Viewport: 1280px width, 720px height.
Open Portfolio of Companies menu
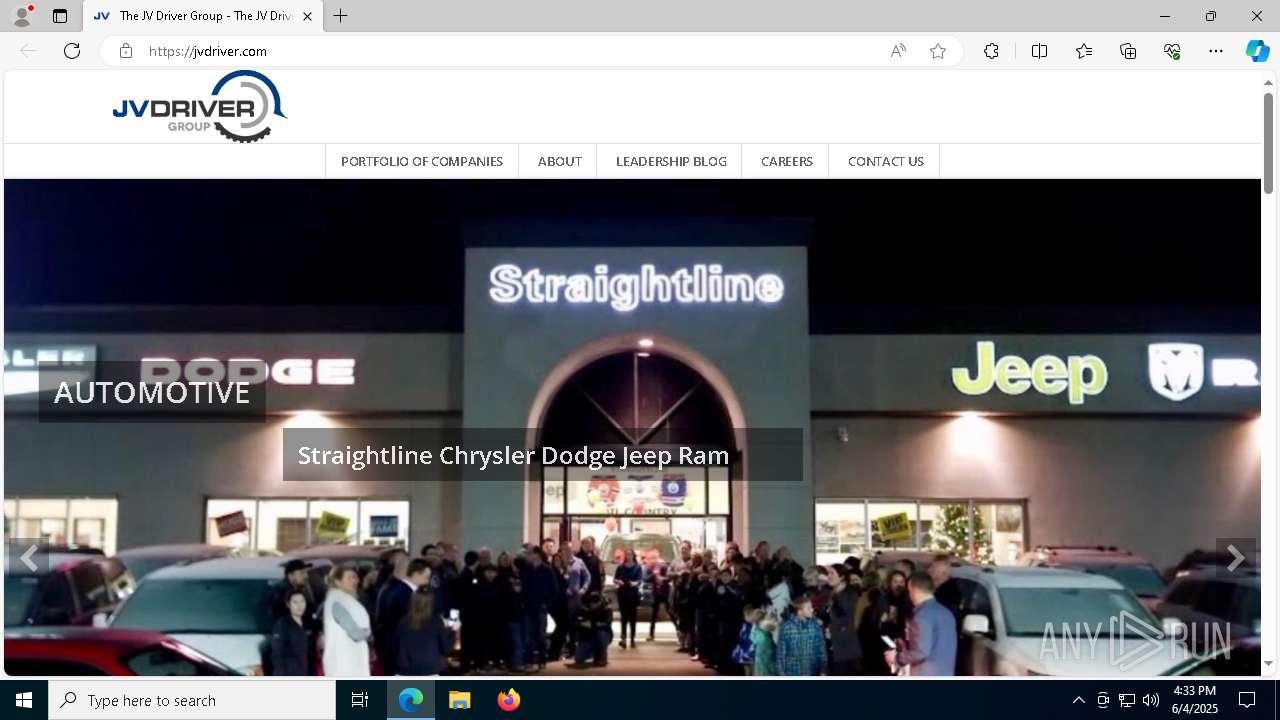point(422,161)
